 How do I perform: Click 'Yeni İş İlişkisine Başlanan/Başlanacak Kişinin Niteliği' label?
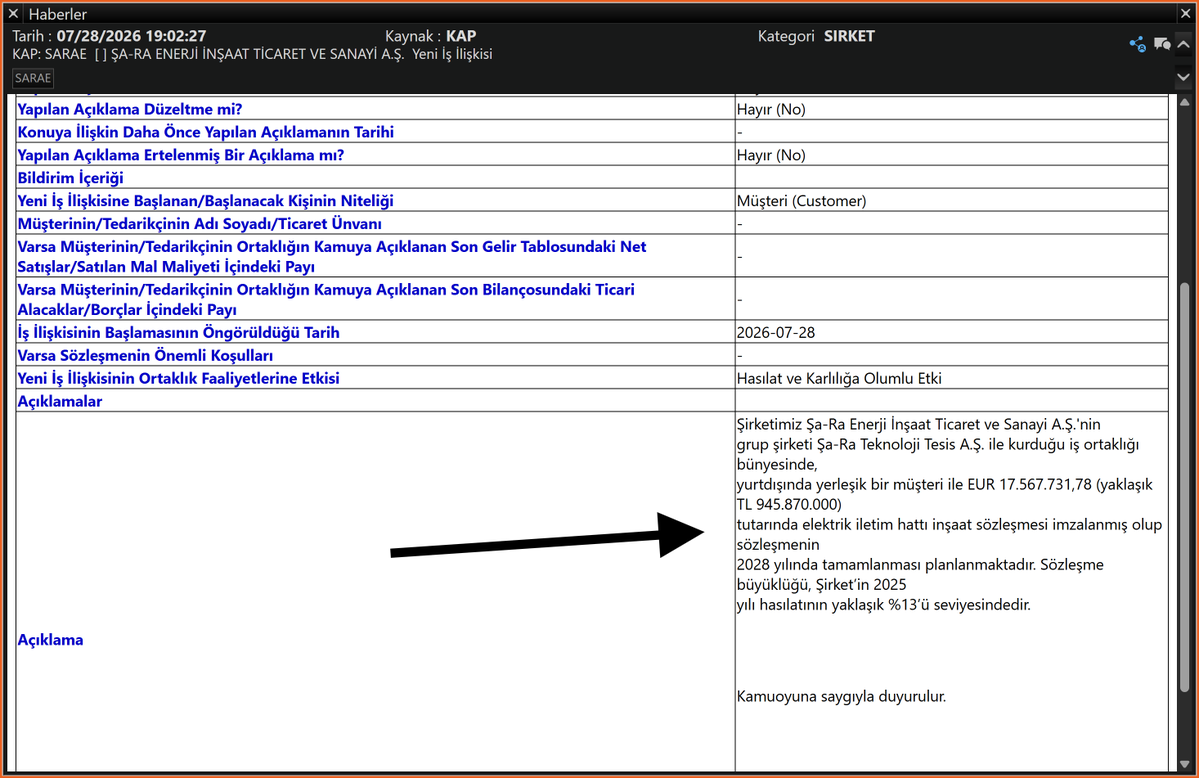coord(205,201)
